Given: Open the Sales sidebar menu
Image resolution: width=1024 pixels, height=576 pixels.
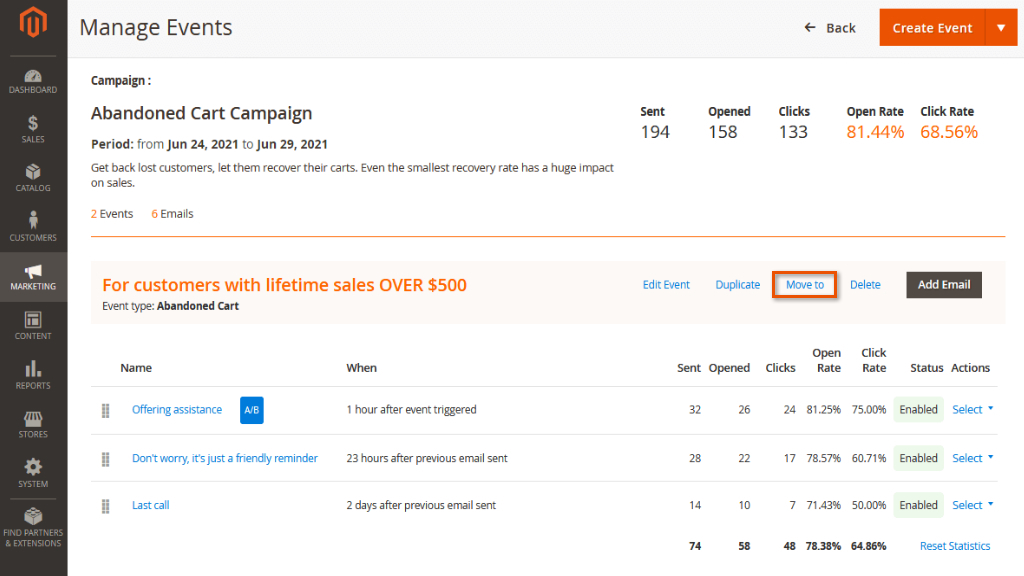Looking at the screenshot, I should [33, 129].
